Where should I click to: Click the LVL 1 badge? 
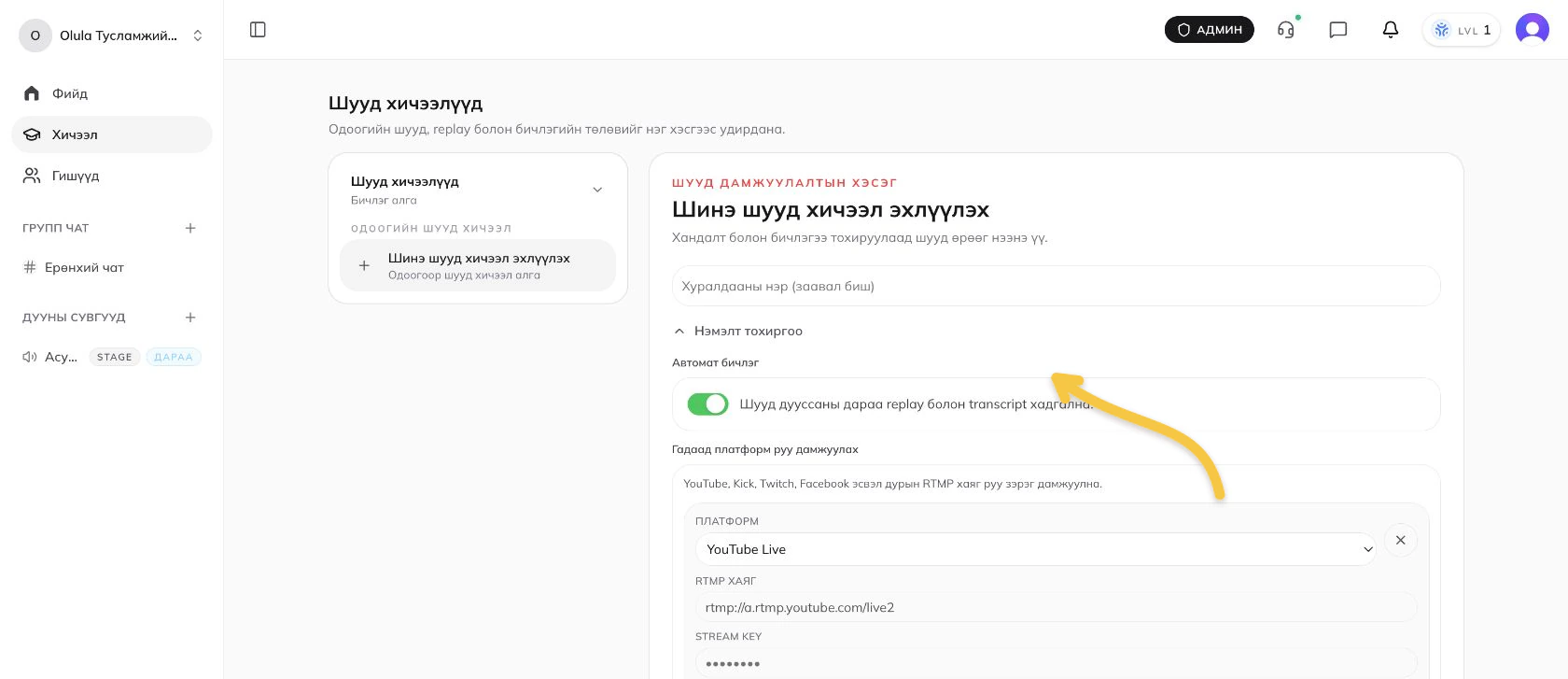tap(1462, 30)
